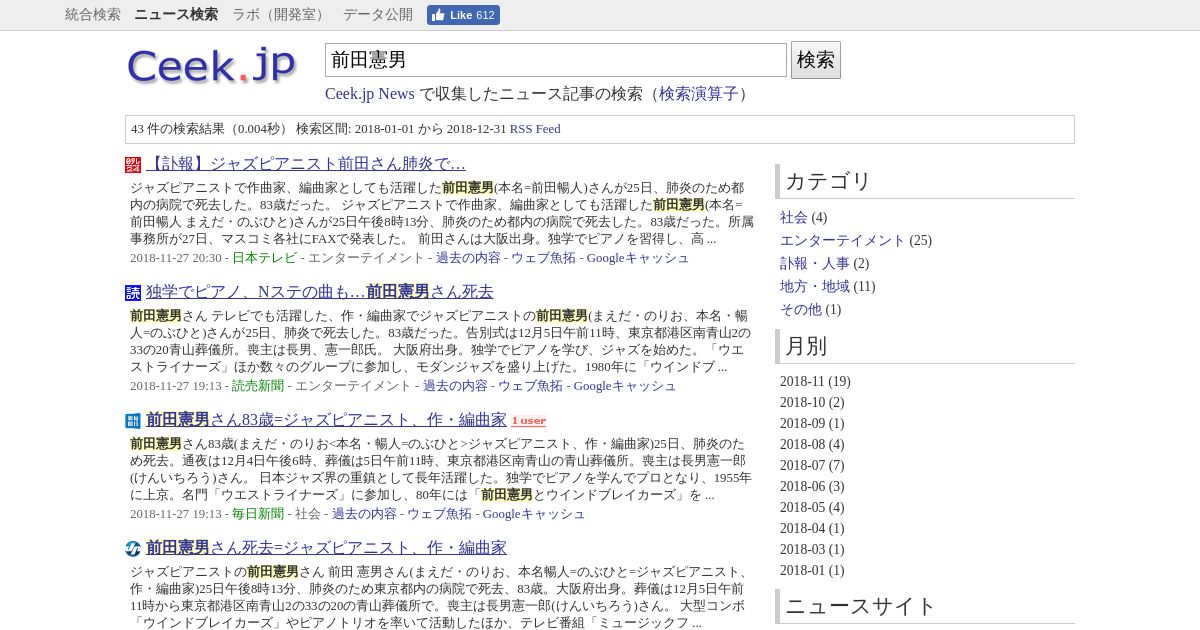Select month 2018-10 (2)
The image size is (1200, 630).
812,402
